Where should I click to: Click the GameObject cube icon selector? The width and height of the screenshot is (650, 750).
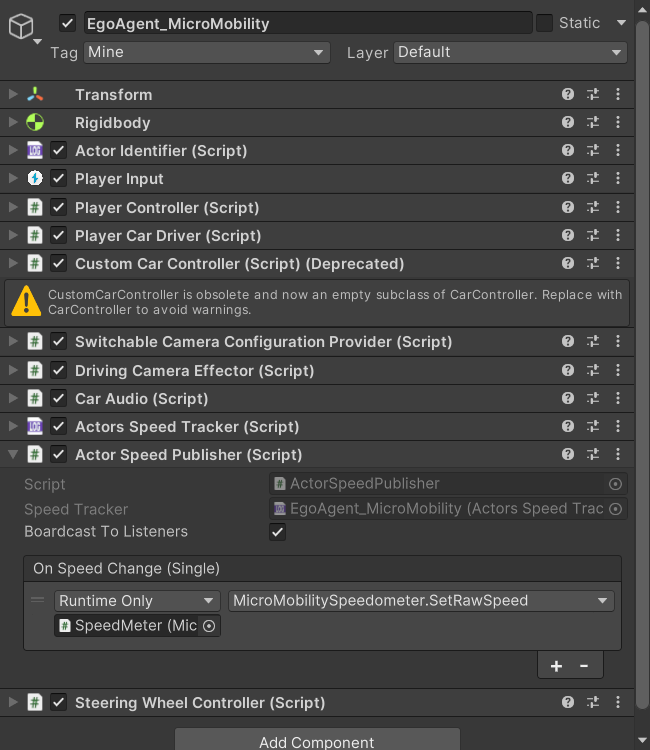[24, 28]
